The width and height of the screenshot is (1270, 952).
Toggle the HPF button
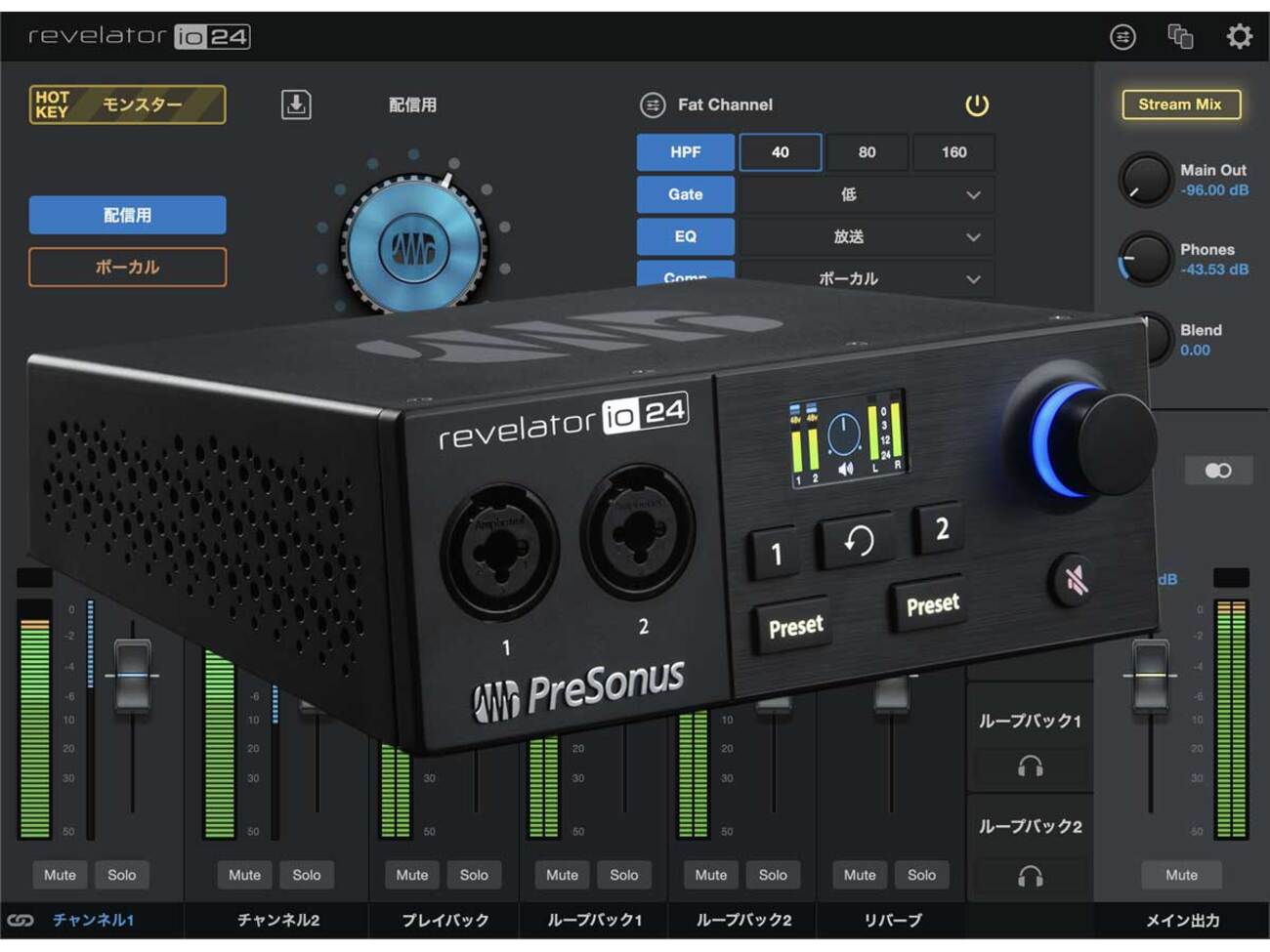(x=685, y=152)
